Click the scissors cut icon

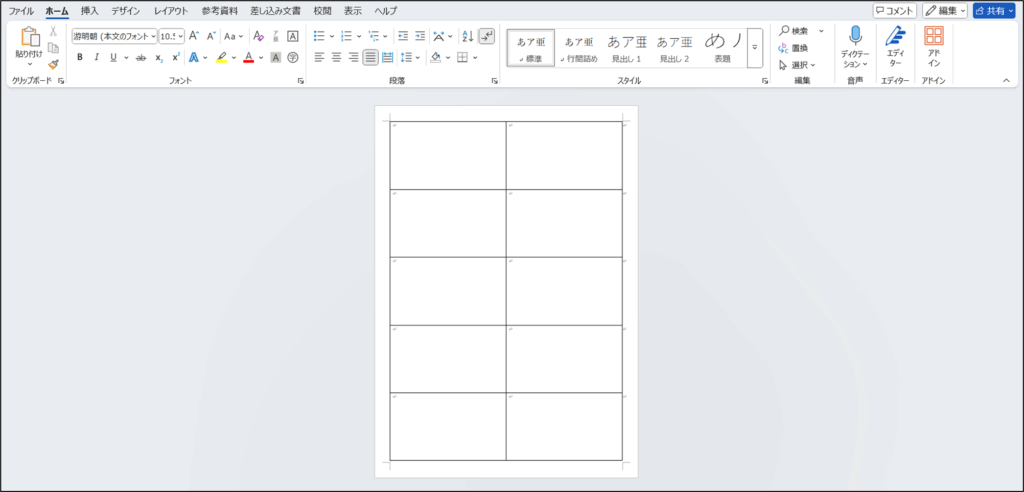[x=54, y=31]
